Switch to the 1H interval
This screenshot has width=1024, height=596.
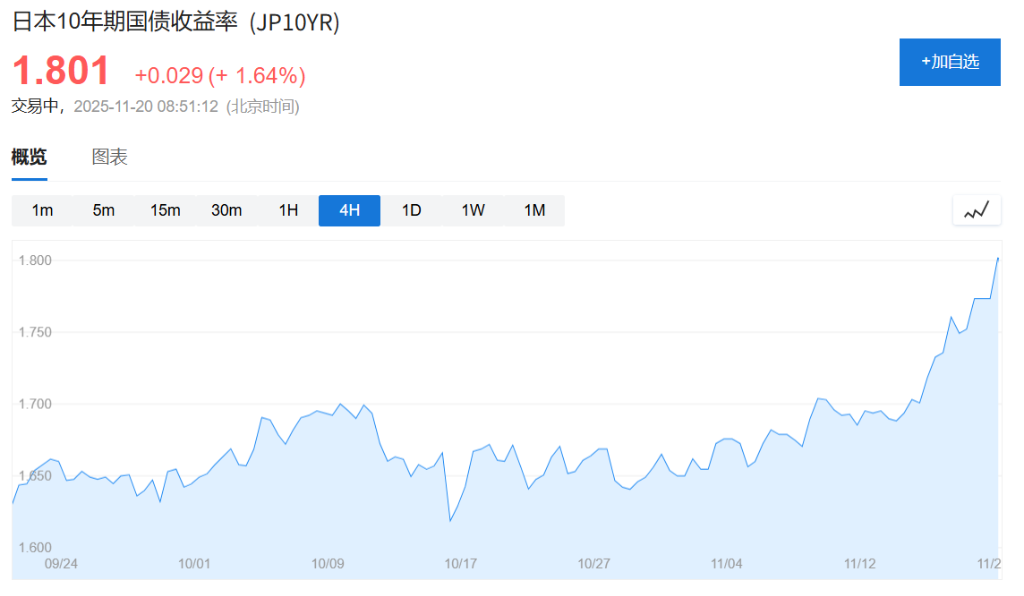click(287, 210)
